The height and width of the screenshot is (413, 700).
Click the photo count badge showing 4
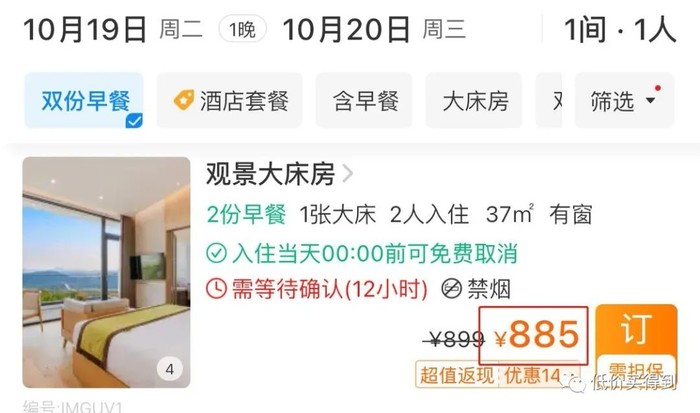click(x=170, y=369)
